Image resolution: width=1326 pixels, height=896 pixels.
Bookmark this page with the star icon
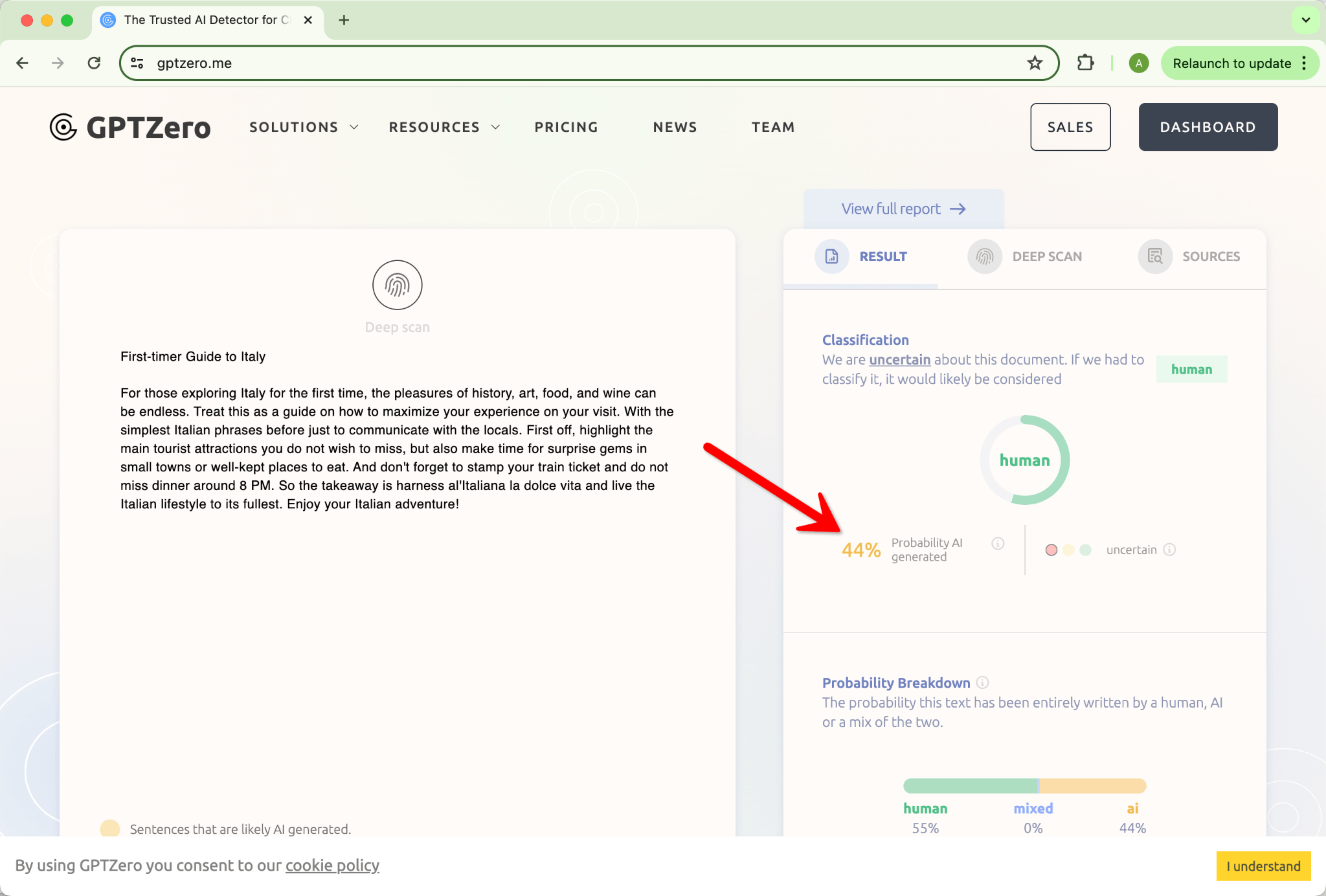1035,63
